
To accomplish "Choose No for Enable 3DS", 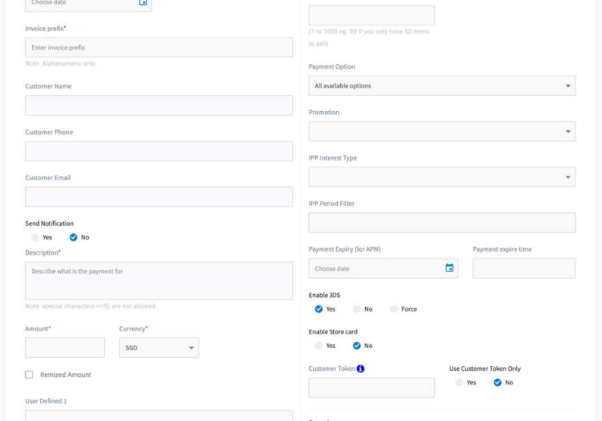I will click(357, 309).
